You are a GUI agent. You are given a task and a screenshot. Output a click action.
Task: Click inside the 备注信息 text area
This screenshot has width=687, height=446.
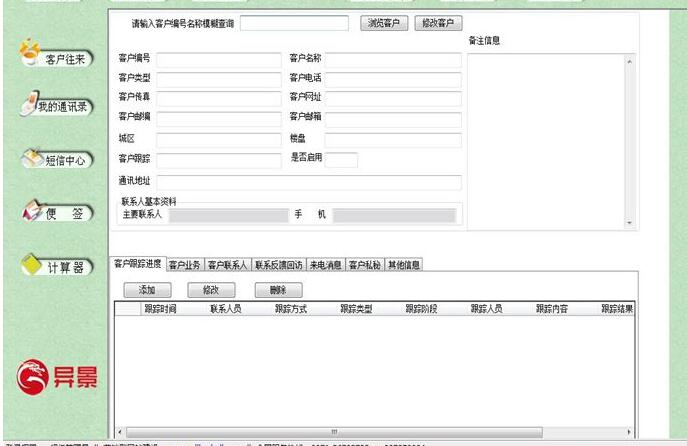[x=546, y=142]
